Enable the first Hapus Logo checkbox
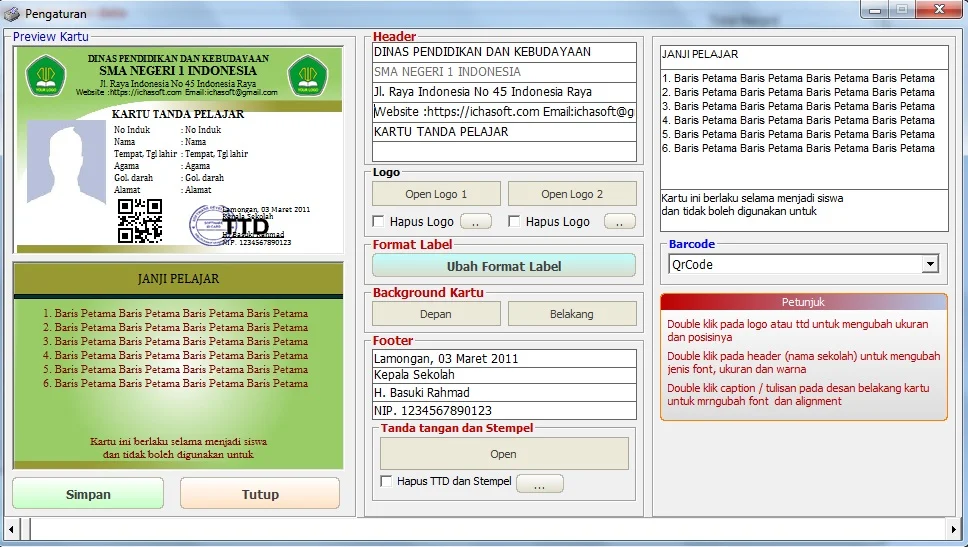The height and width of the screenshot is (547, 968). click(x=378, y=221)
